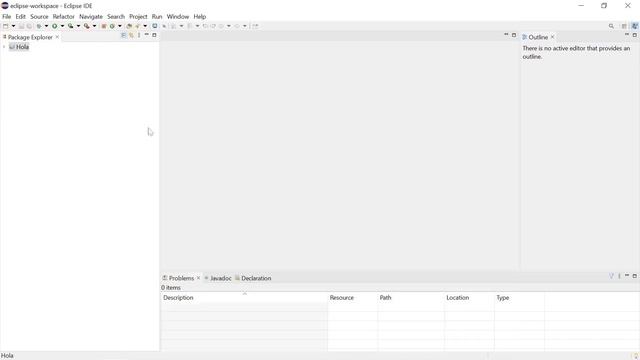This screenshot has height=360, width=640.
Task: Open the Window menu
Action: [x=178, y=17]
